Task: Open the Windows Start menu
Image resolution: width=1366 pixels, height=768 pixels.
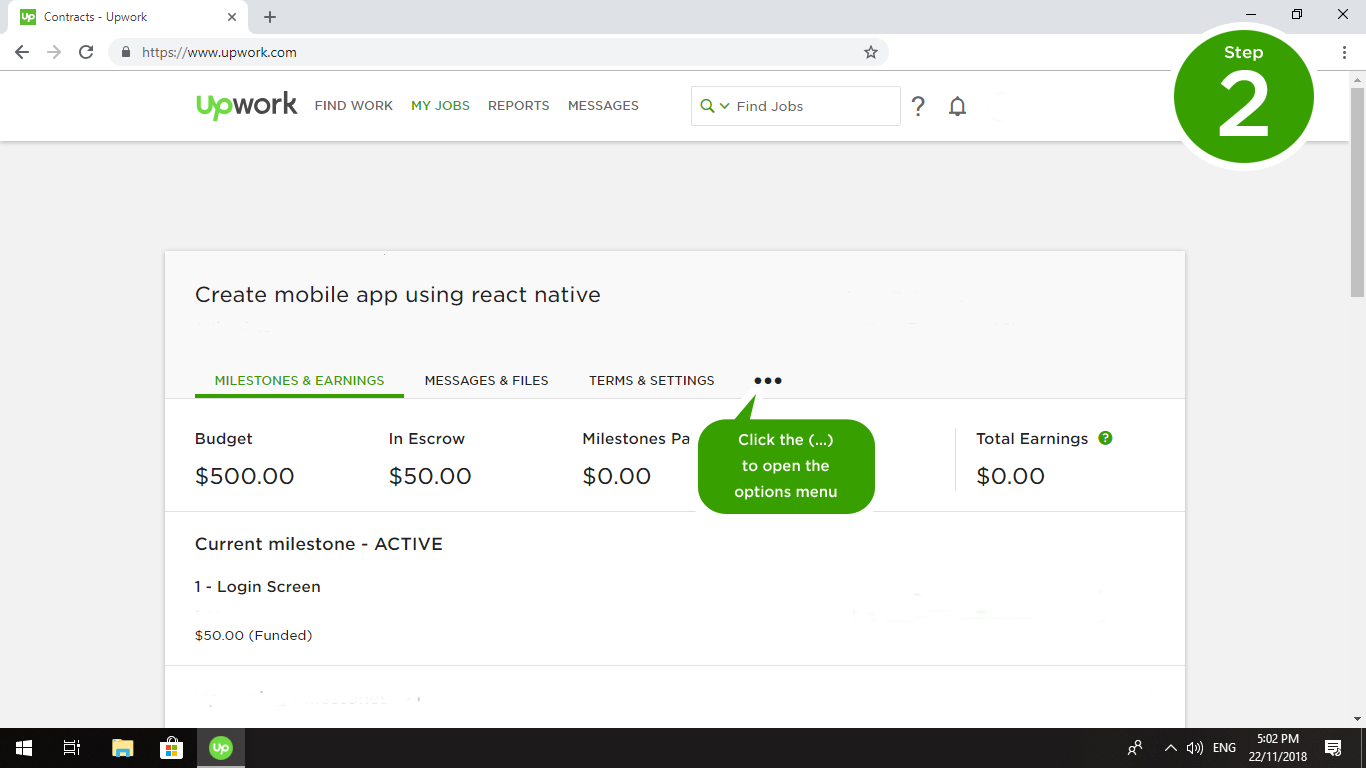Action: tap(23, 747)
